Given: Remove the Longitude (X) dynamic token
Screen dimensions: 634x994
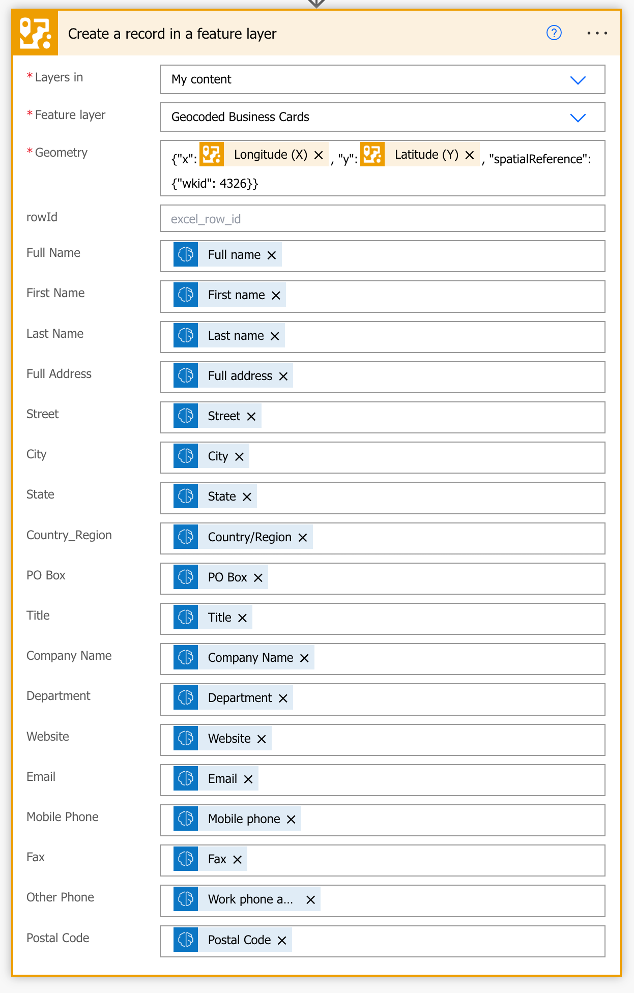Looking at the screenshot, I should 318,155.
